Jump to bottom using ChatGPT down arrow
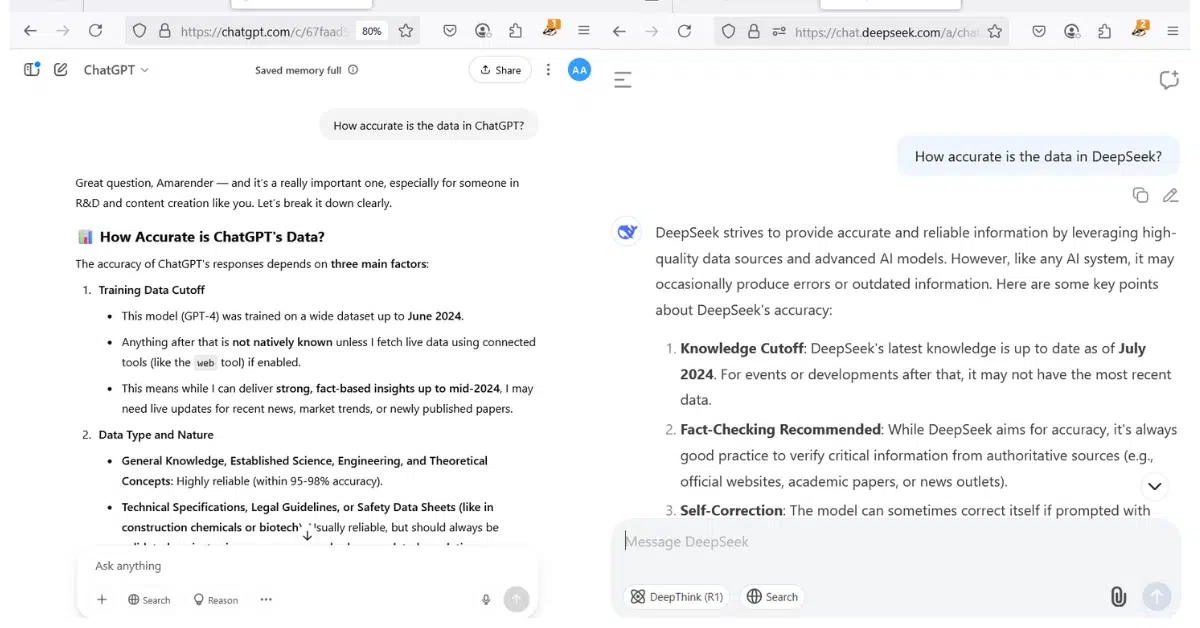Viewport: 1200px width, 628px height. click(x=307, y=535)
